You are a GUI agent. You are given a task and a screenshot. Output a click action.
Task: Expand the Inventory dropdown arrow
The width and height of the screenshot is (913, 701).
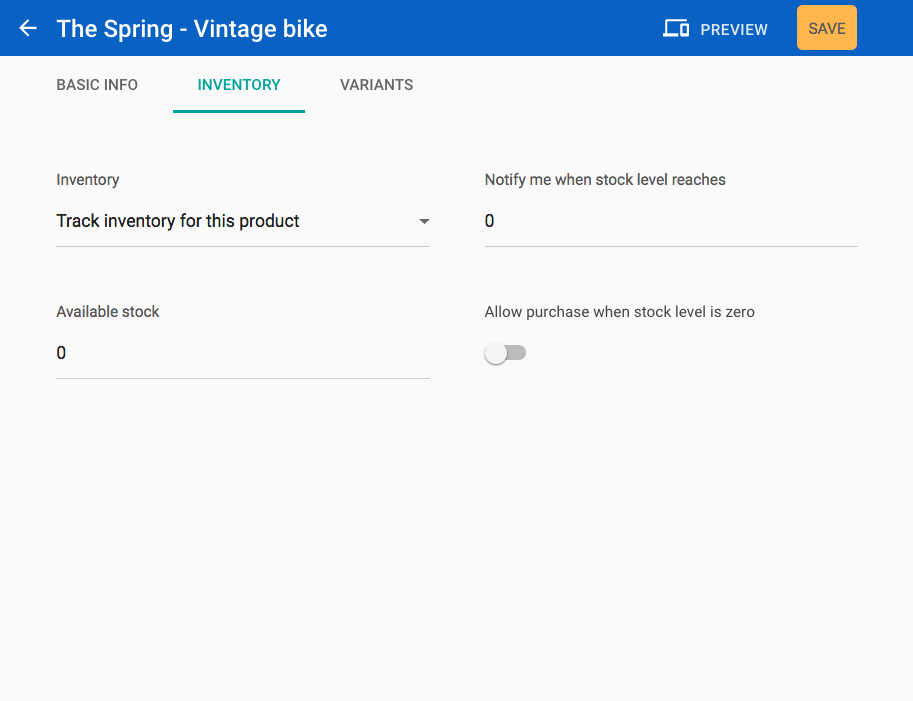click(424, 221)
